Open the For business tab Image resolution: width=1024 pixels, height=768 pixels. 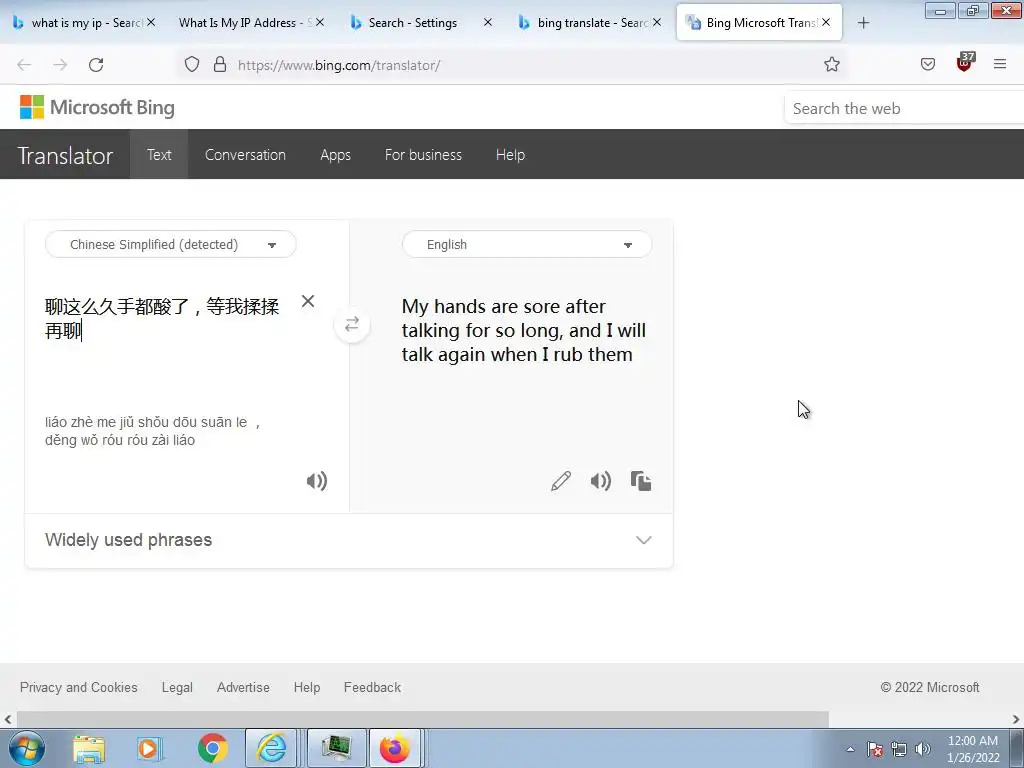click(x=423, y=155)
